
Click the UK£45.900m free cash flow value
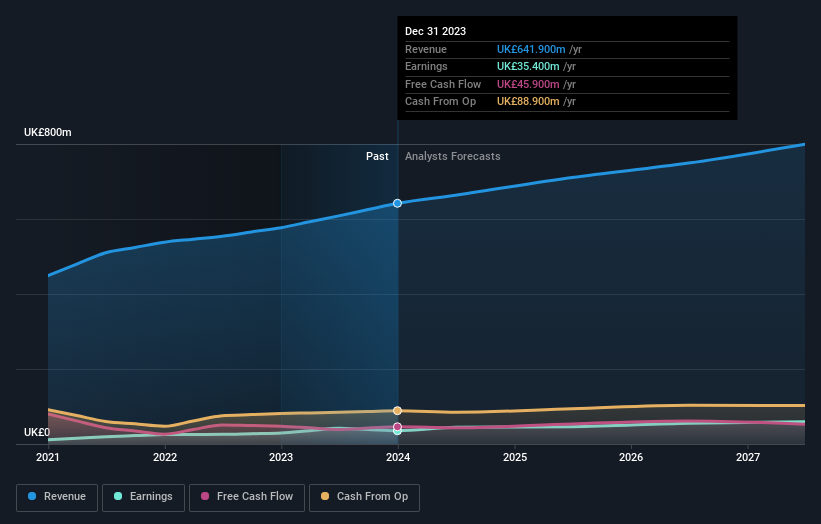(x=528, y=84)
